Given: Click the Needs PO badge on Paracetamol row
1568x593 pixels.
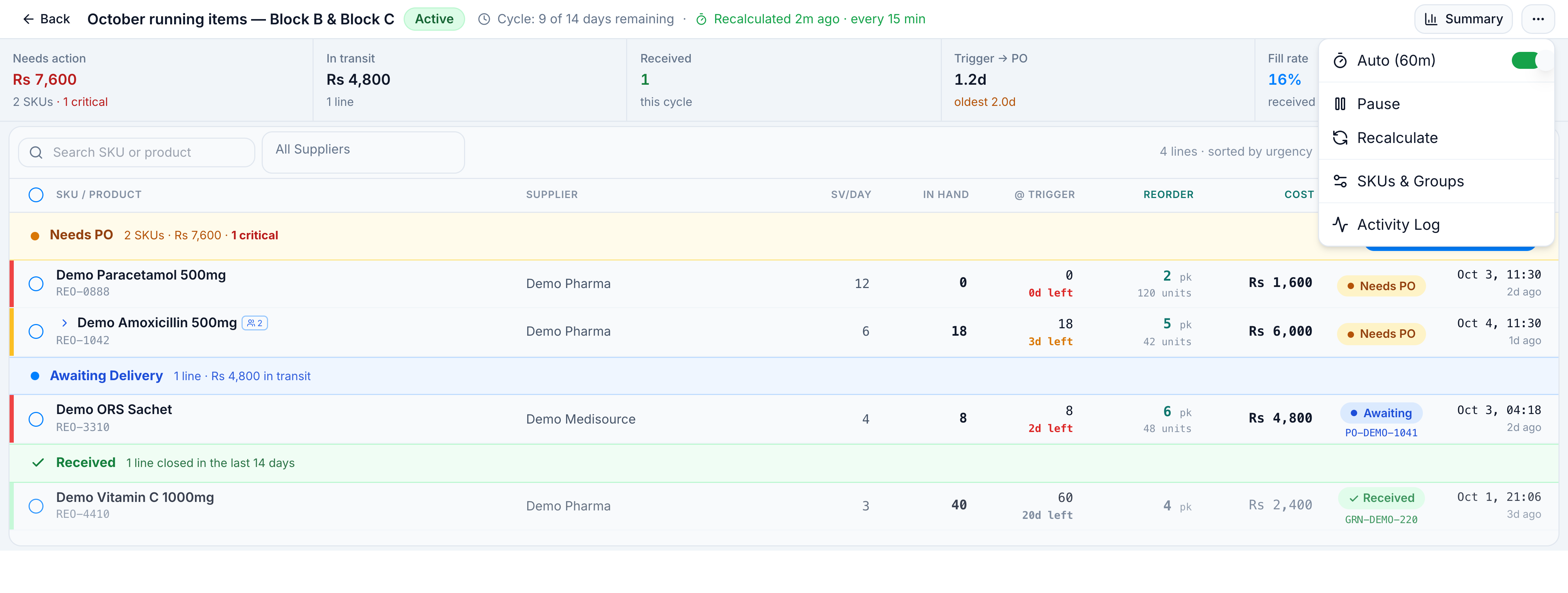Looking at the screenshot, I should tap(1380, 286).
